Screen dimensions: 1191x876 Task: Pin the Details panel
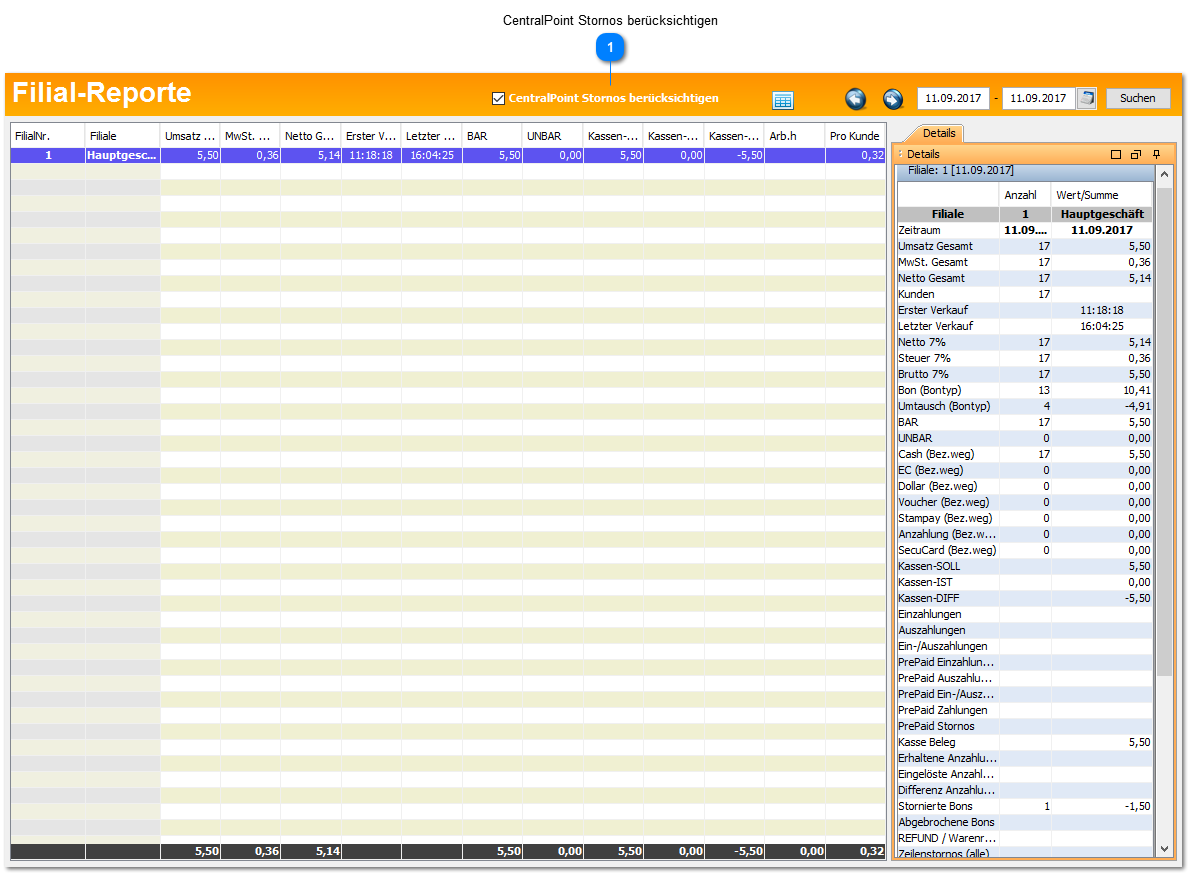click(x=1156, y=154)
